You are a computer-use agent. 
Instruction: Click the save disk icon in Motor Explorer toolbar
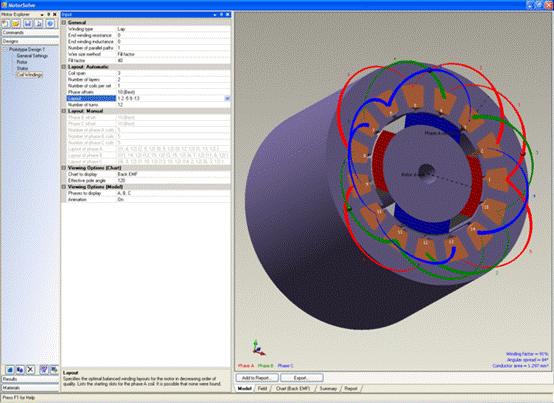(28, 23)
